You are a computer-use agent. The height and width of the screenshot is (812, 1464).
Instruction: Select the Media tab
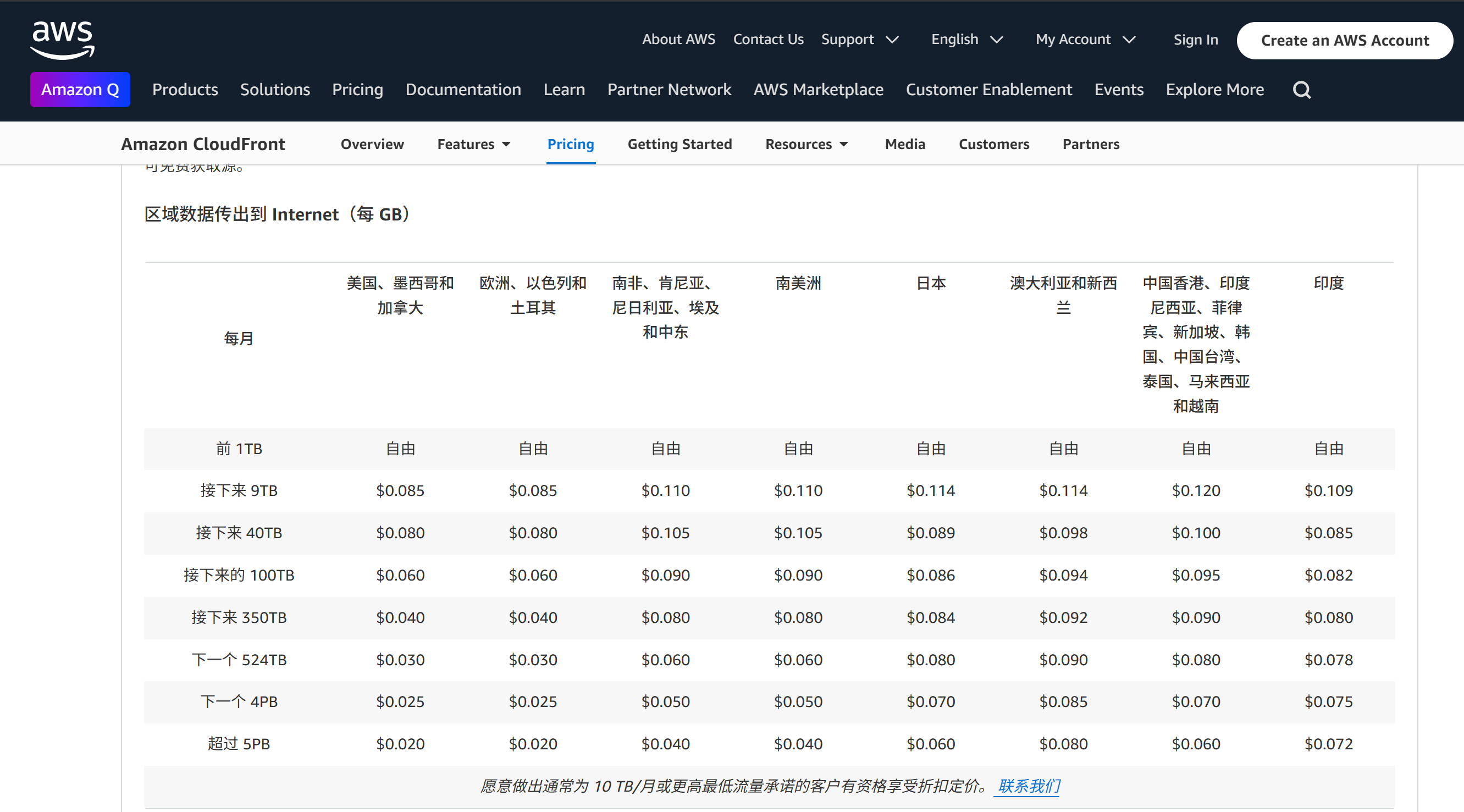pos(905,143)
